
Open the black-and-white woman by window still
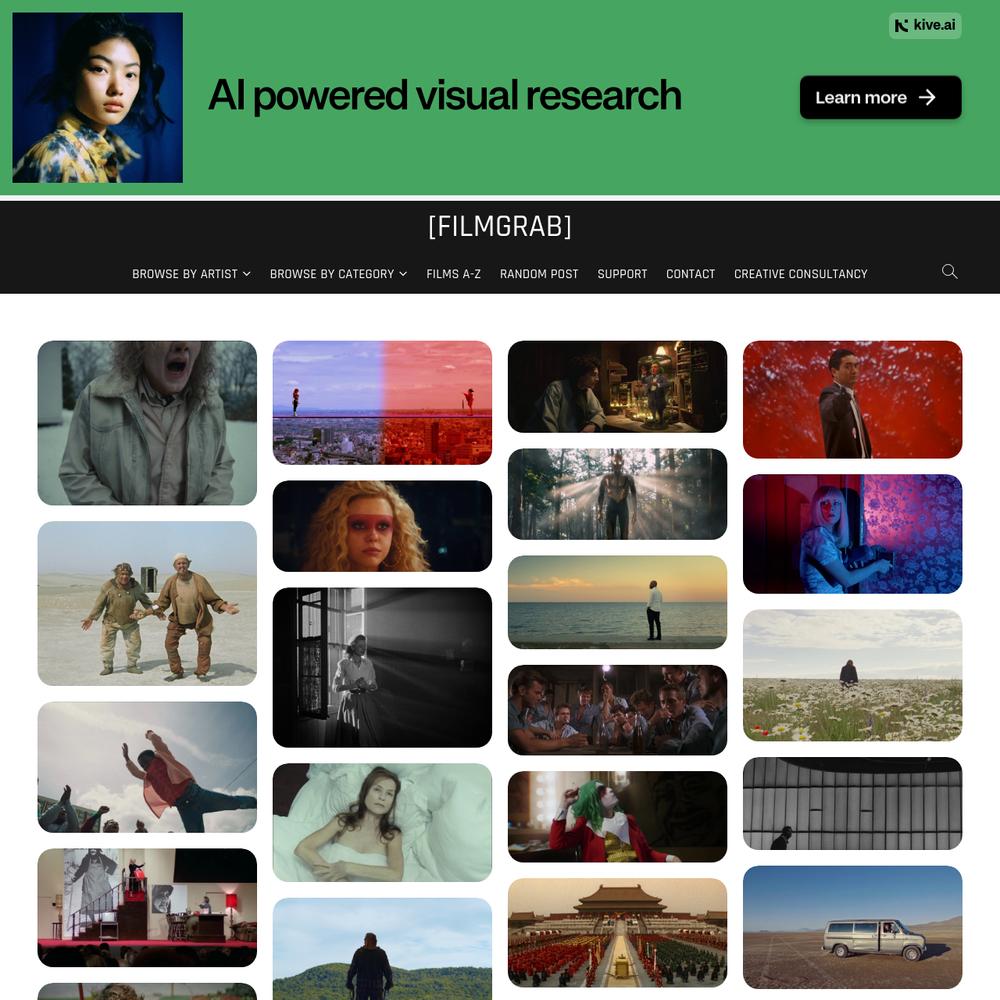pos(382,668)
